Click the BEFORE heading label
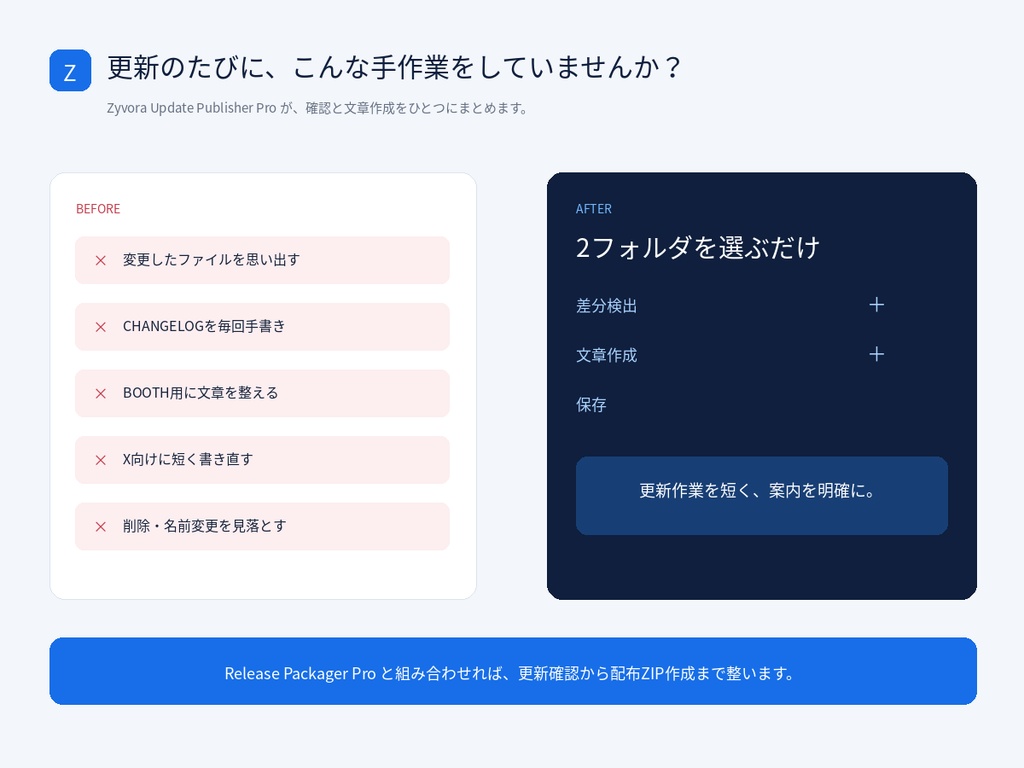The height and width of the screenshot is (768, 1024). [x=98, y=209]
